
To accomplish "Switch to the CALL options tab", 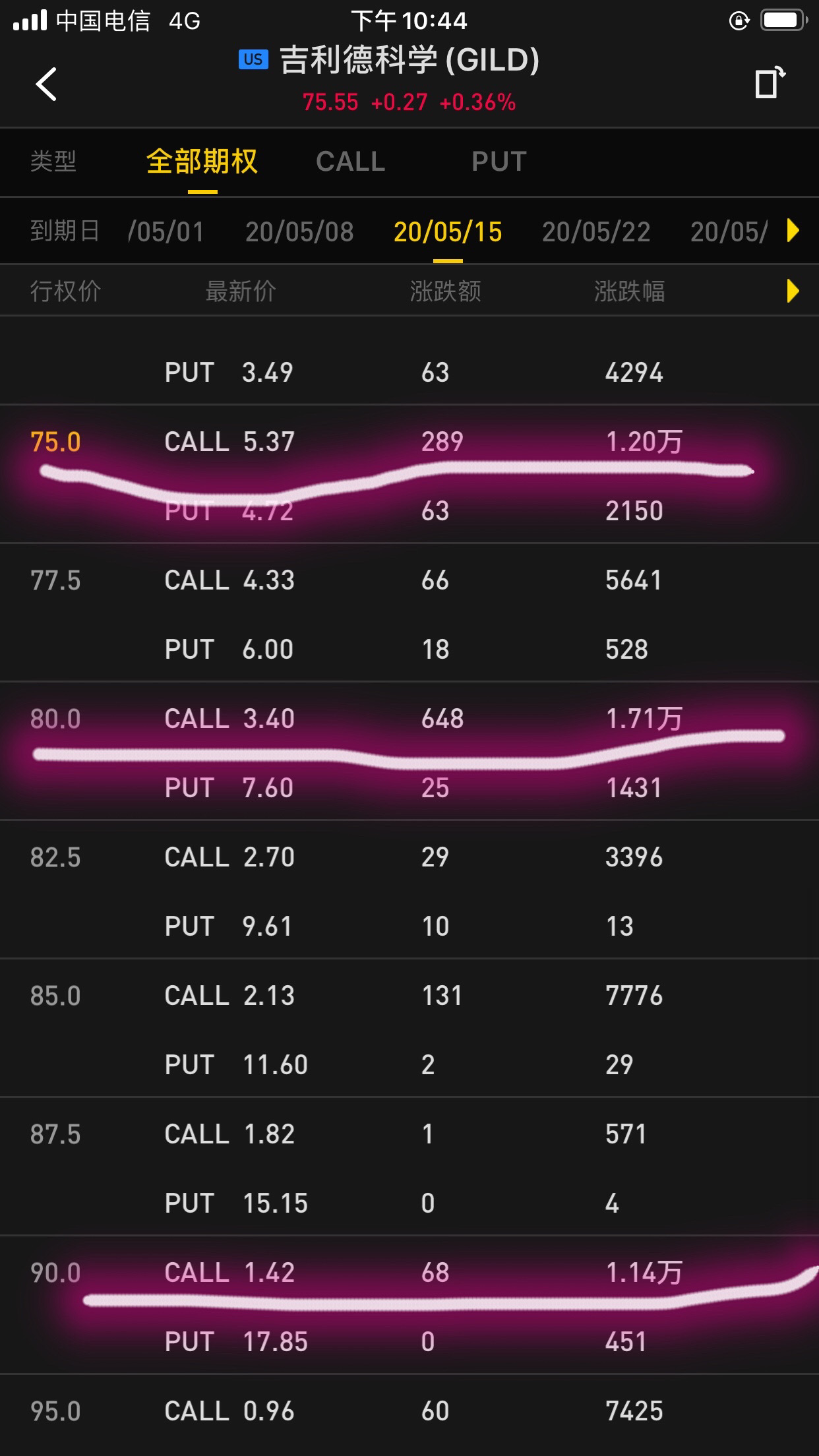I will pyautogui.click(x=350, y=162).
